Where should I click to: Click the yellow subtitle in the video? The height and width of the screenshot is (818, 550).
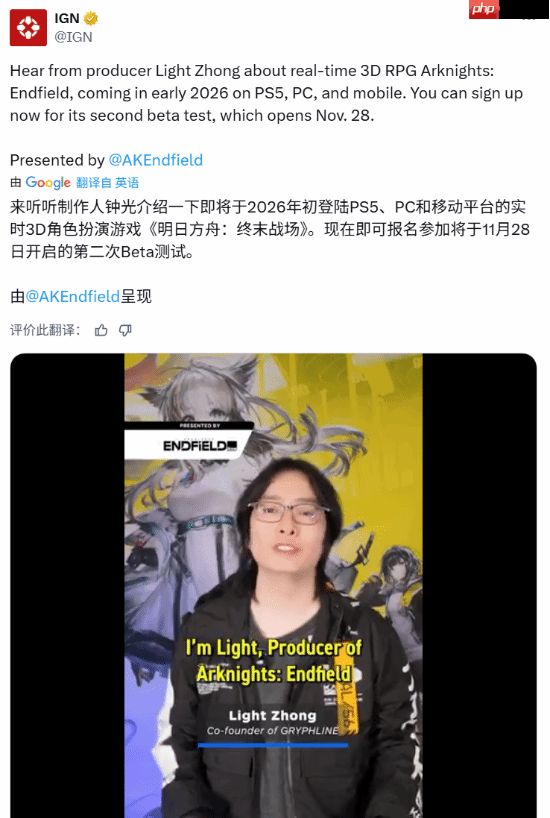(x=273, y=661)
